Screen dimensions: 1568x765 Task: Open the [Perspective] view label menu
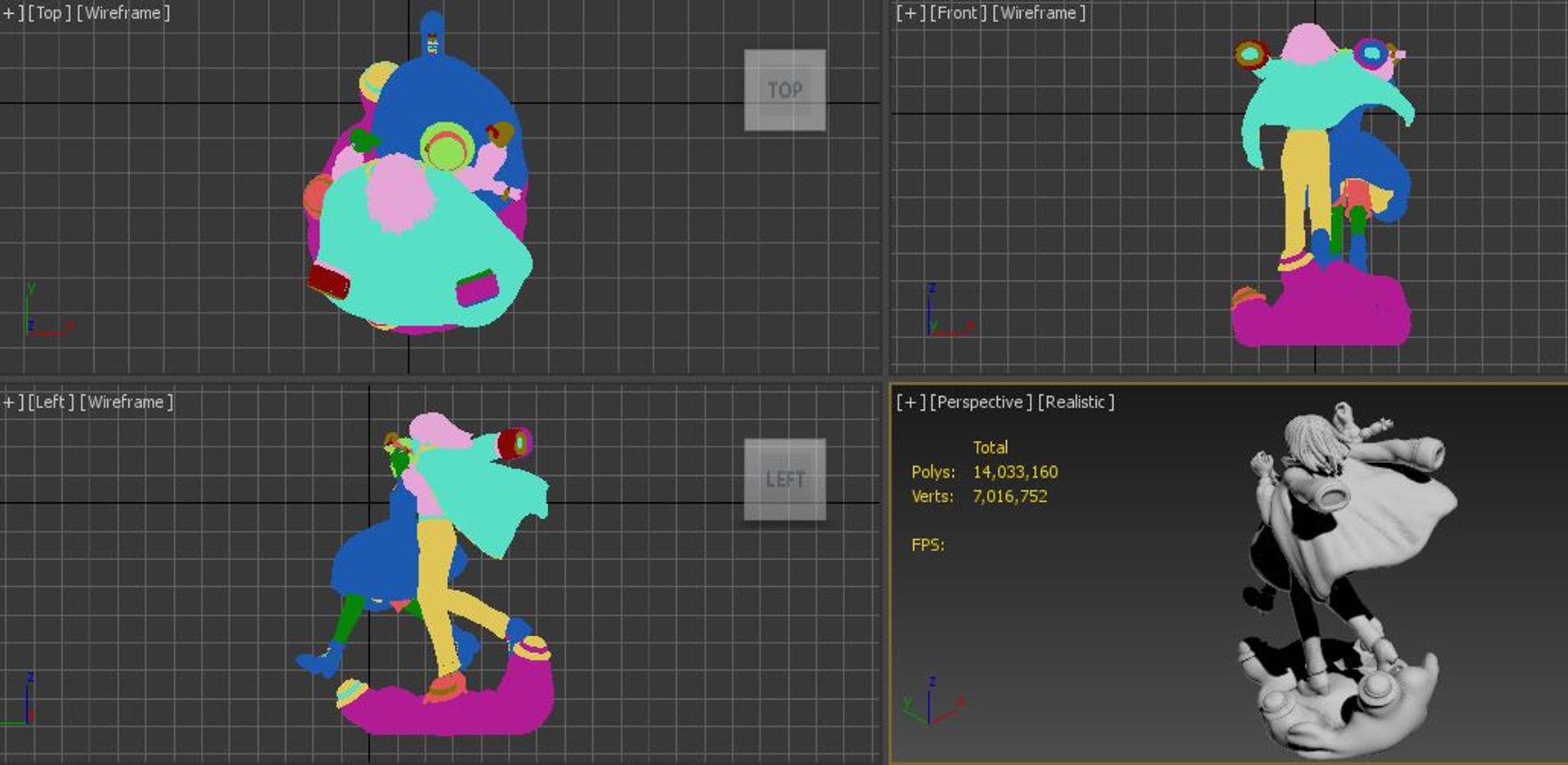click(x=981, y=402)
